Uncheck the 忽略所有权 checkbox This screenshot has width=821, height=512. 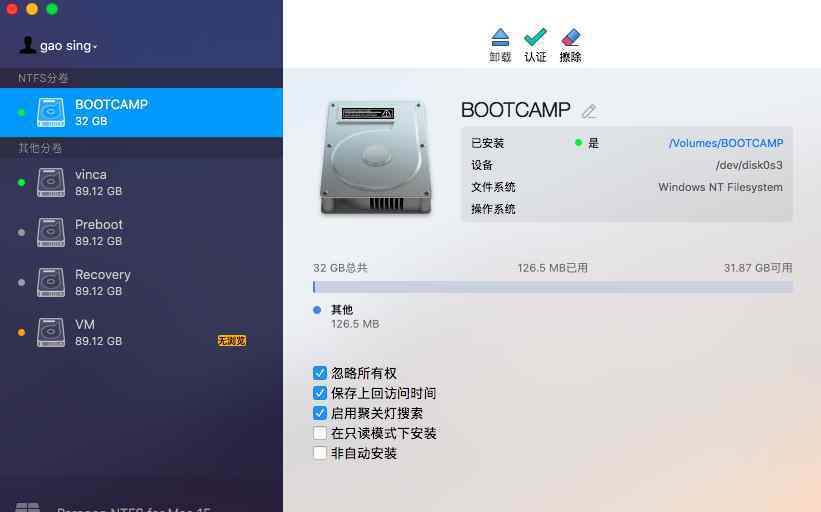pyautogui.click(x=319, y=373)
